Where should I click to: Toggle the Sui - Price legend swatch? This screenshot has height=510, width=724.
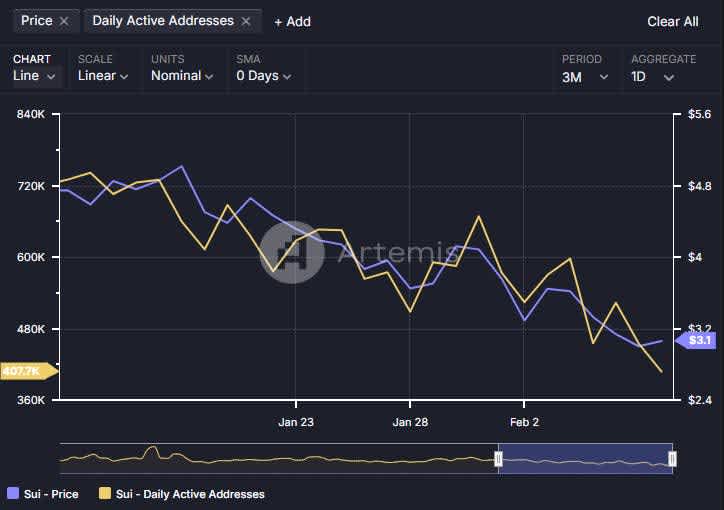13,493
